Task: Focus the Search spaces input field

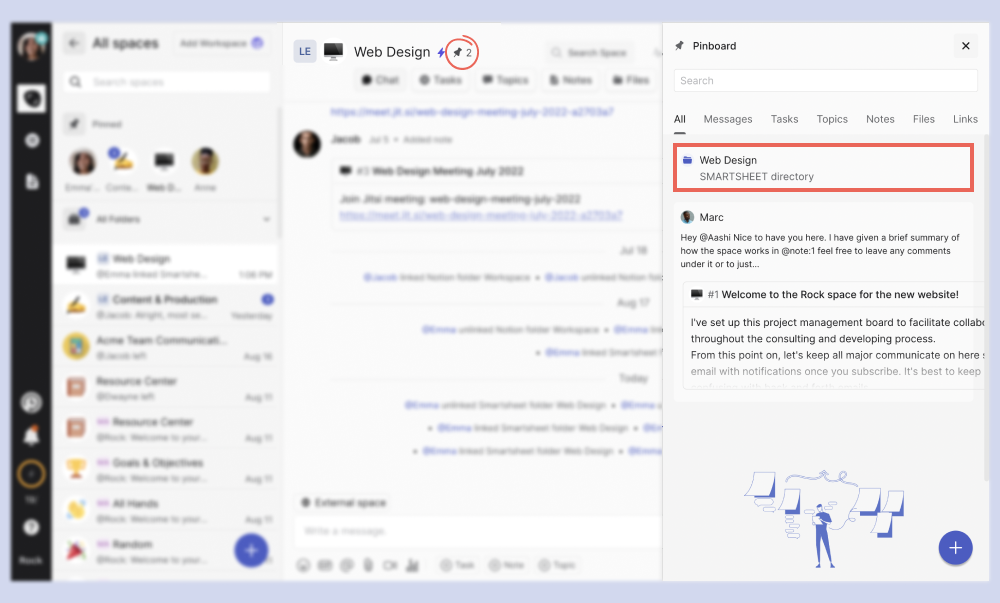Action: pyautogui.click(x=167, y=82)
